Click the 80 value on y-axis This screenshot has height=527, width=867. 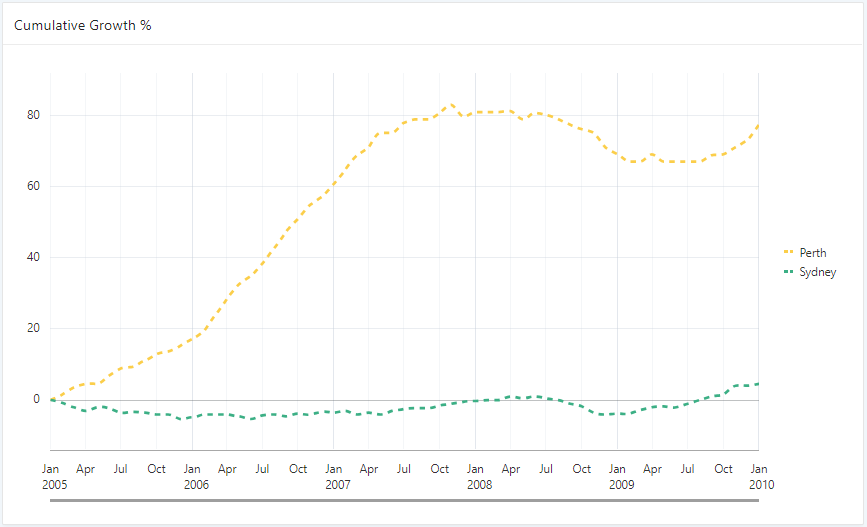click(33, 115)
